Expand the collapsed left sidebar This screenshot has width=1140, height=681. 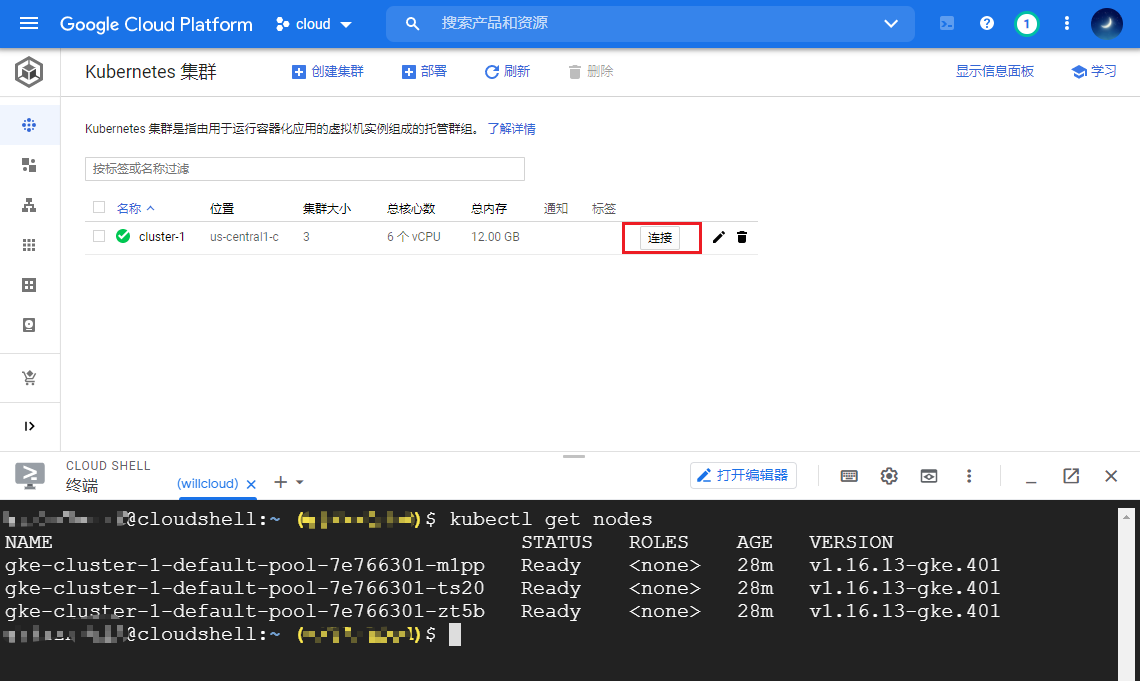29,426
